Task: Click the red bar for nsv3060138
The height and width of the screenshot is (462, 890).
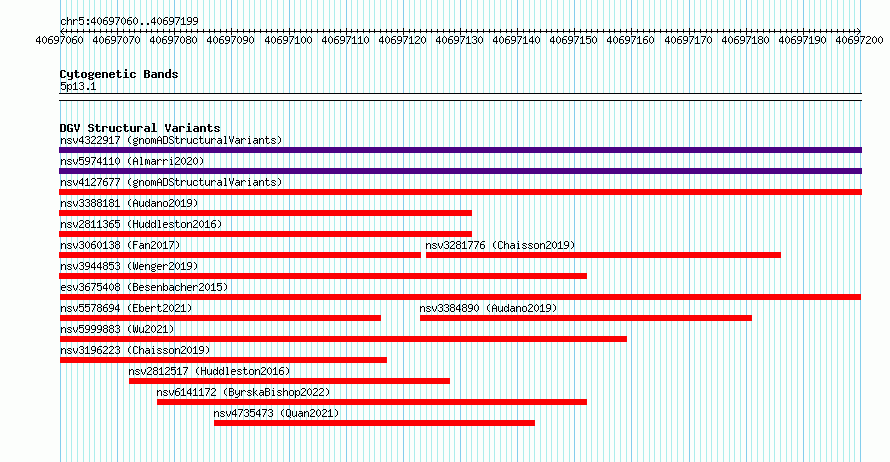Action: point(240,255)
